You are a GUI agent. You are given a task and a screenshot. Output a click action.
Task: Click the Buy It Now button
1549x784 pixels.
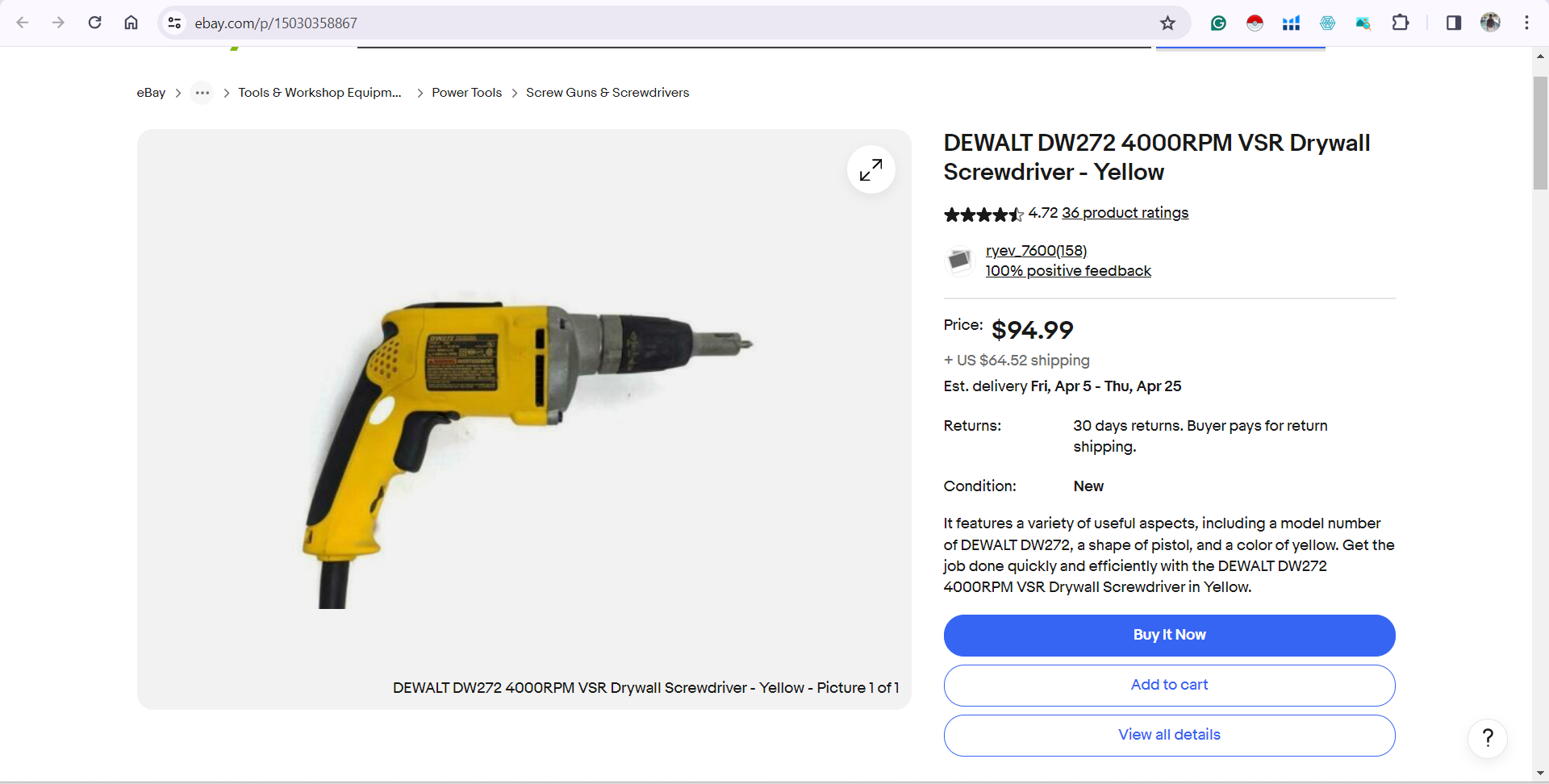(x=1169, y=636)
